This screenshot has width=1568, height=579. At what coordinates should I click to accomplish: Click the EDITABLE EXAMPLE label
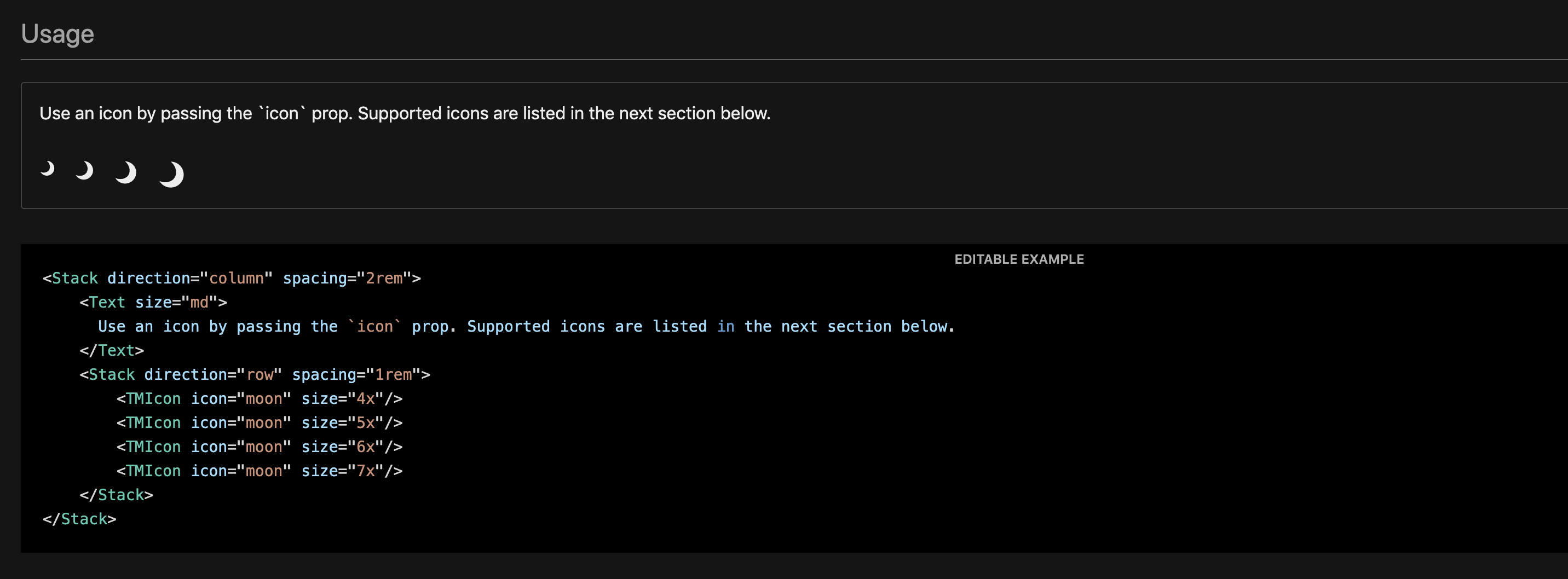point(1018,258)
